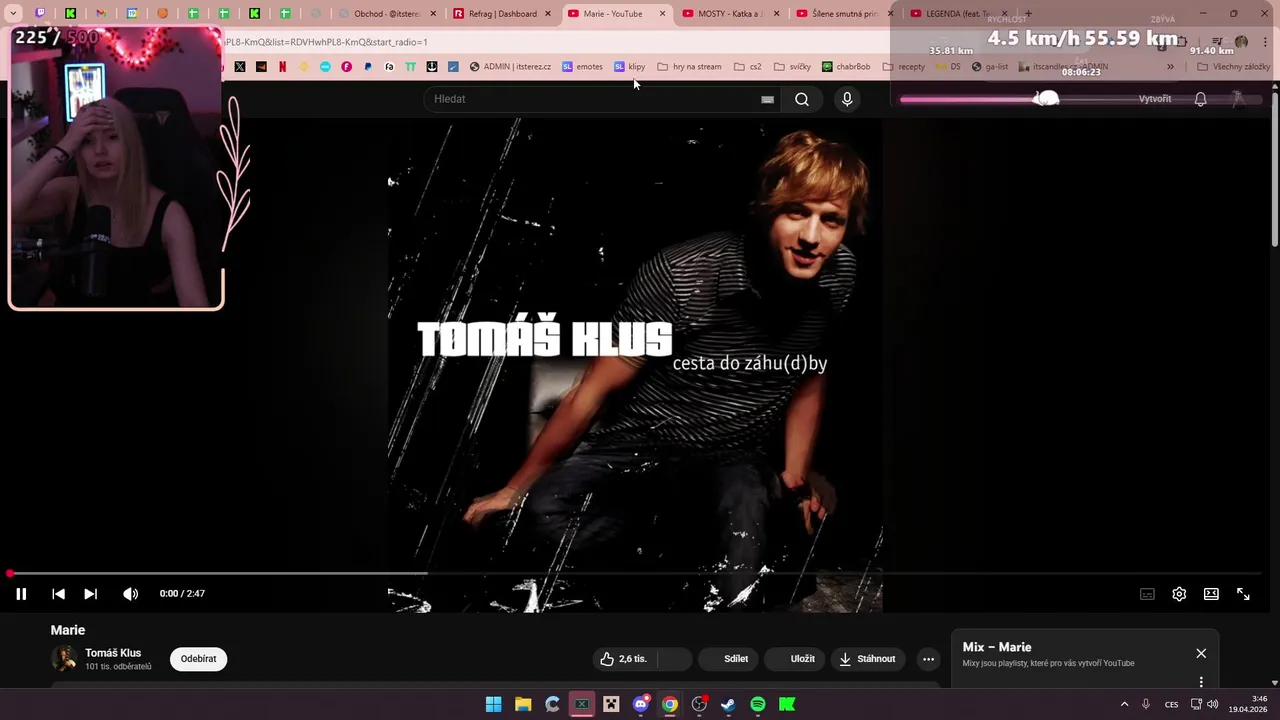This screenshot has height=720, width=1280.
Task: Open the Mix panel three-dot options
Action: point(1201,682)
